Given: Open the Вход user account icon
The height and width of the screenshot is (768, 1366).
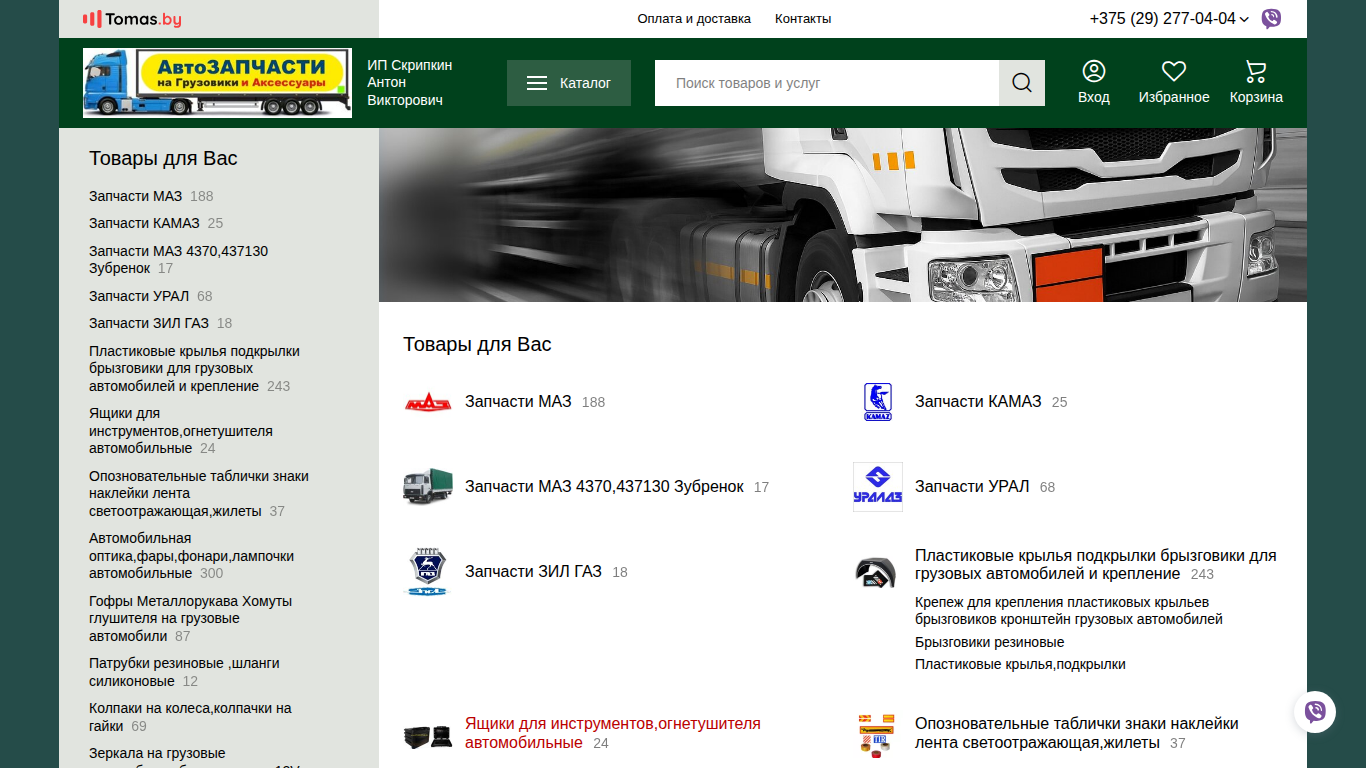Looking at the screenshot, I should tap(1094, 71).
